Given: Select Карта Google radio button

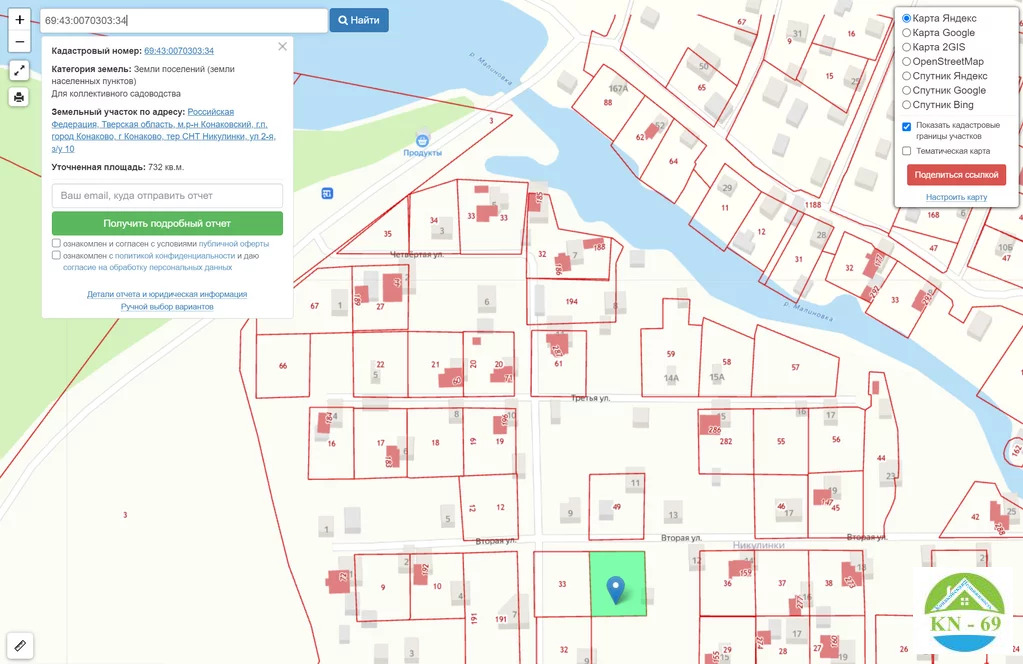Looking at the screenshot, I should click(906, 33).
